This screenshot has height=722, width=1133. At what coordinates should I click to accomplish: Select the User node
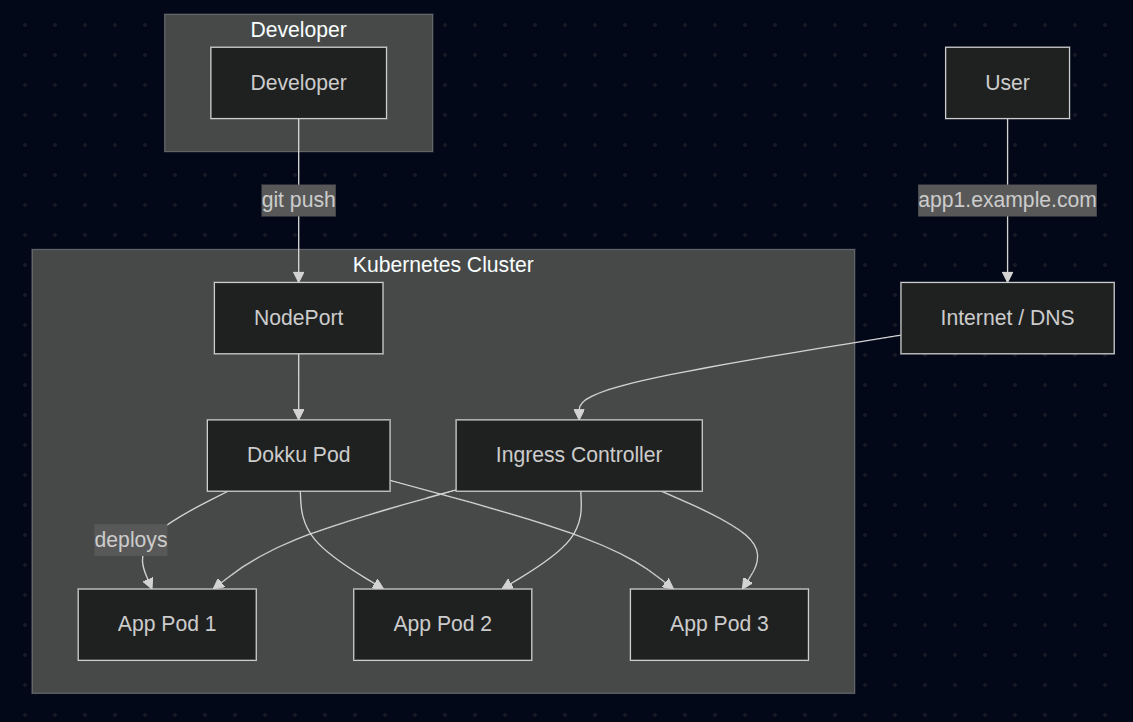coord(1007,83)
